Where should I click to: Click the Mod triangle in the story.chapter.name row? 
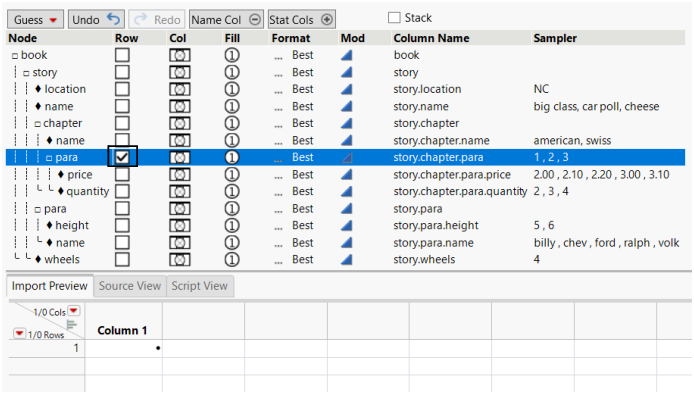point(347,140)
